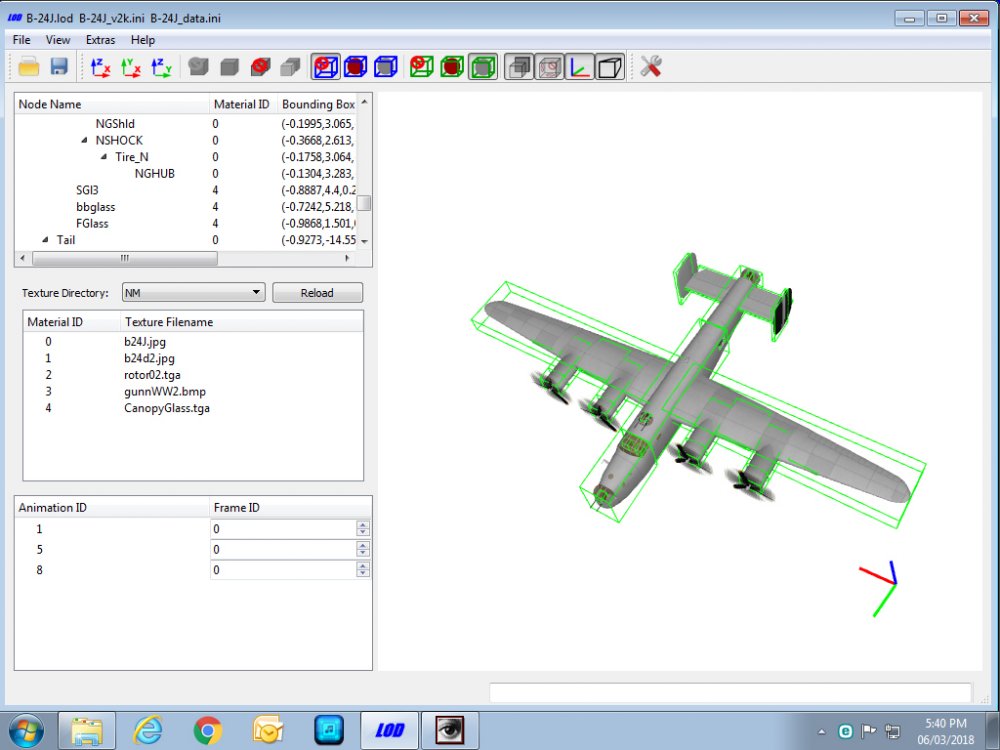Click the Texture Filename column header

click(242, 322)
